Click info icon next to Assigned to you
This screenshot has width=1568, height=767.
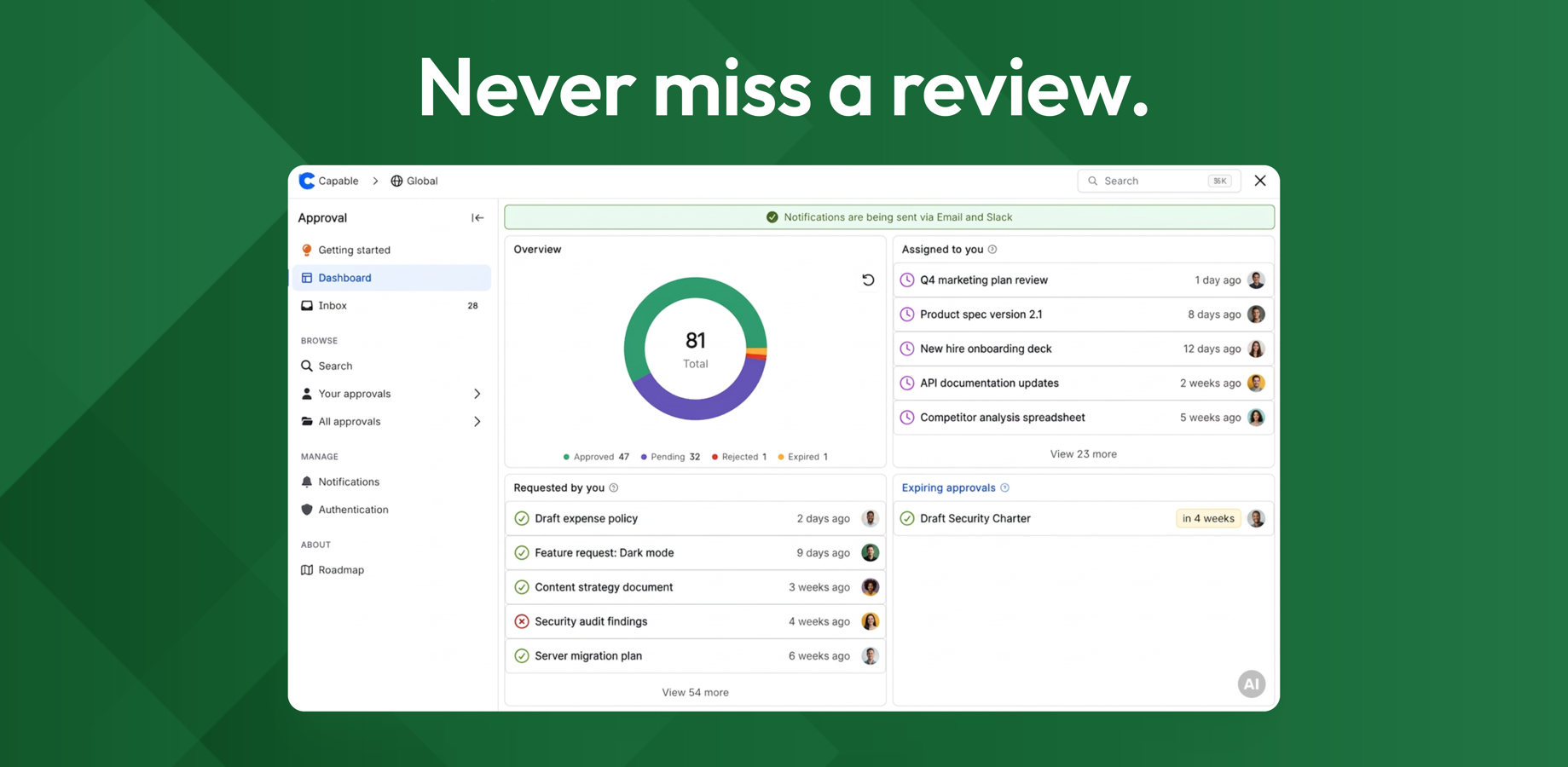coord(992,250)
